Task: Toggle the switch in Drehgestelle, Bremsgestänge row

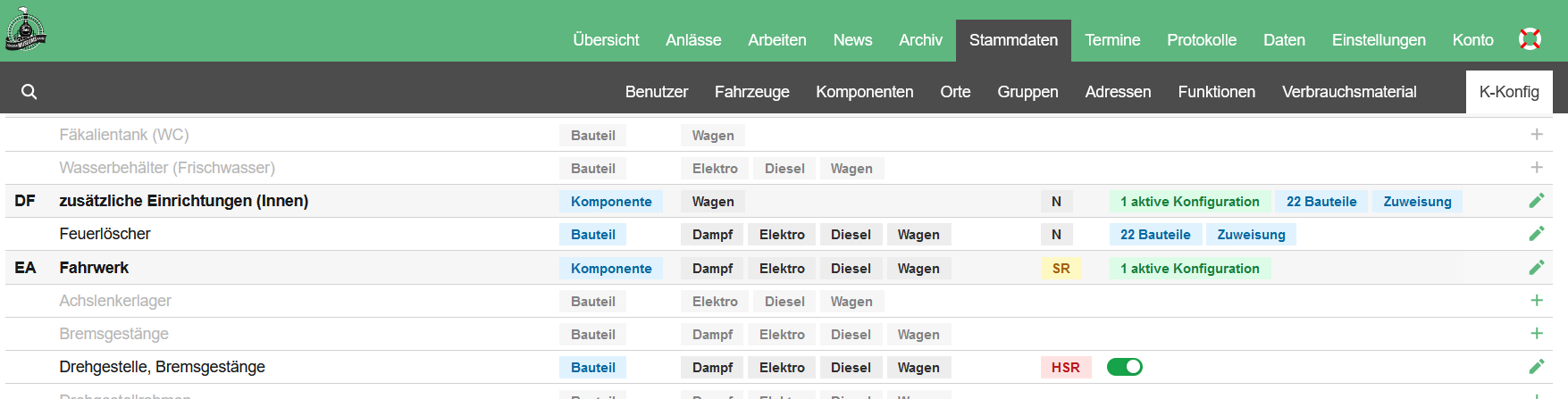Action: [x=1125, y=367]
